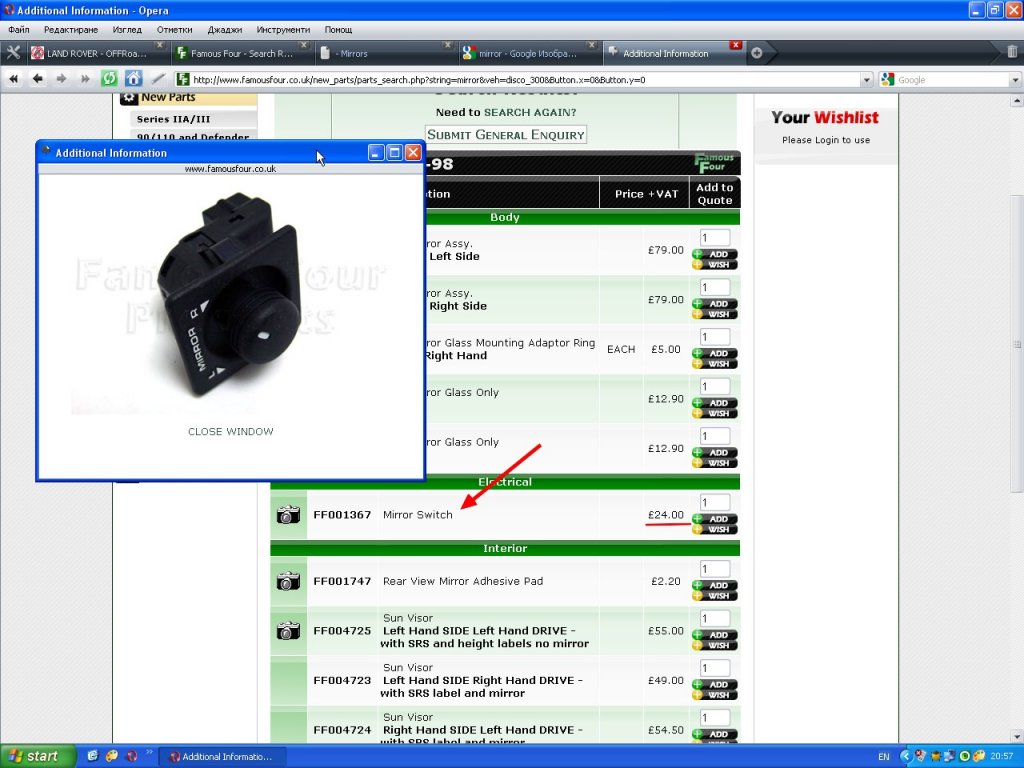This screenshot has height=768, width=1024.
Task: Click camera icon for FF001747 Adhesive Pad
Action: click(x=288, y=581)
